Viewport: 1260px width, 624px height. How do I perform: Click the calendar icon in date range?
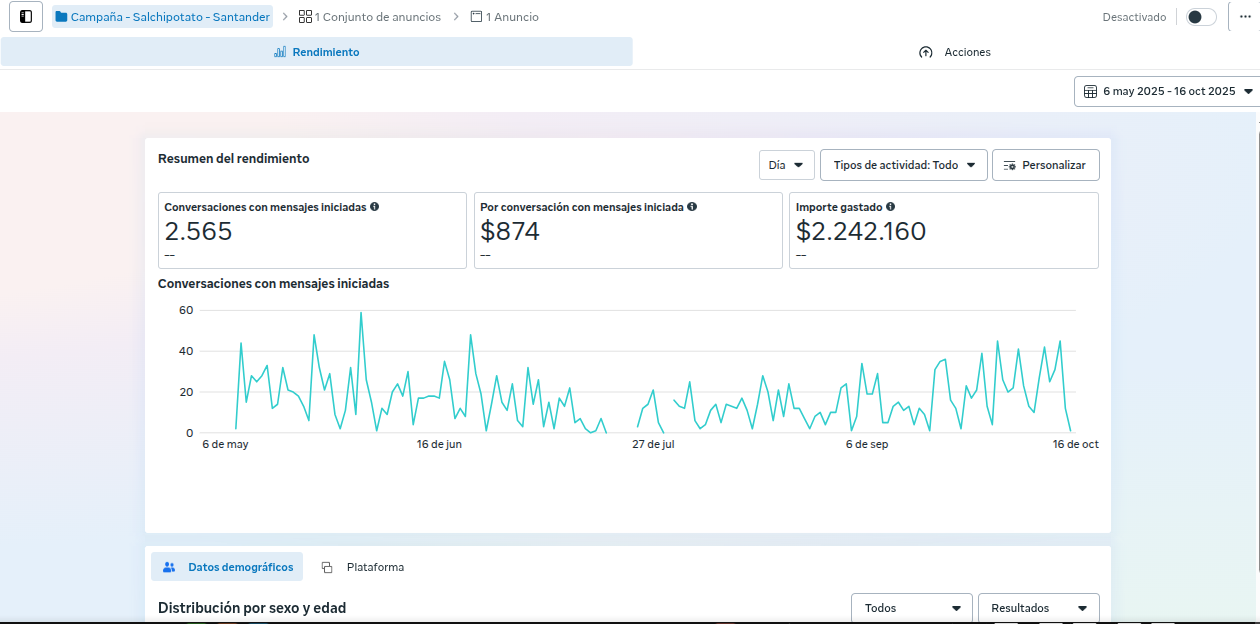point(1090,91)
